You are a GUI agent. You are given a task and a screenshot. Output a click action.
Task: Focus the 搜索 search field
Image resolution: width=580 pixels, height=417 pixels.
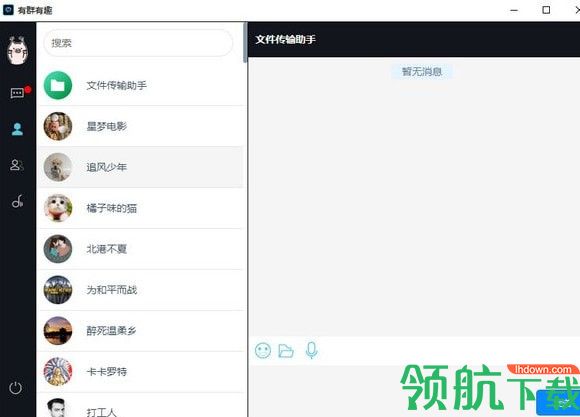pyautogui.click(x=138, y=43)
